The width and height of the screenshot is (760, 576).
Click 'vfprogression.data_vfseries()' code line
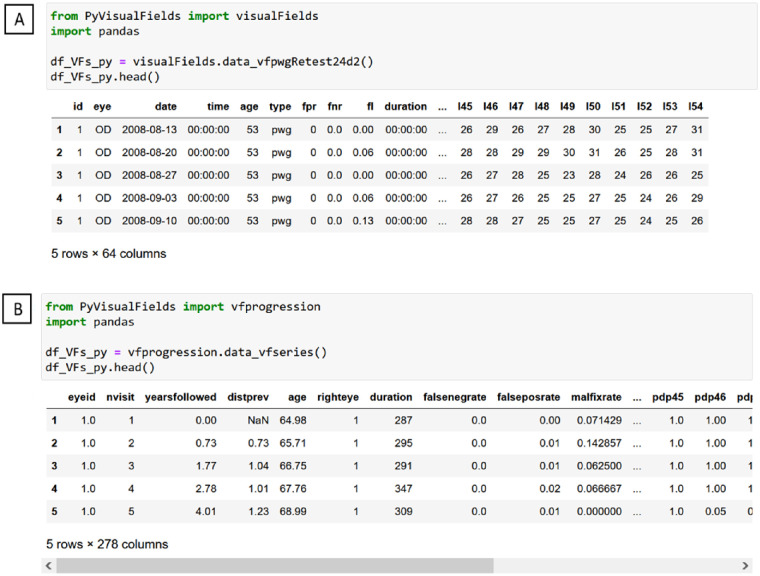point(186,352)
